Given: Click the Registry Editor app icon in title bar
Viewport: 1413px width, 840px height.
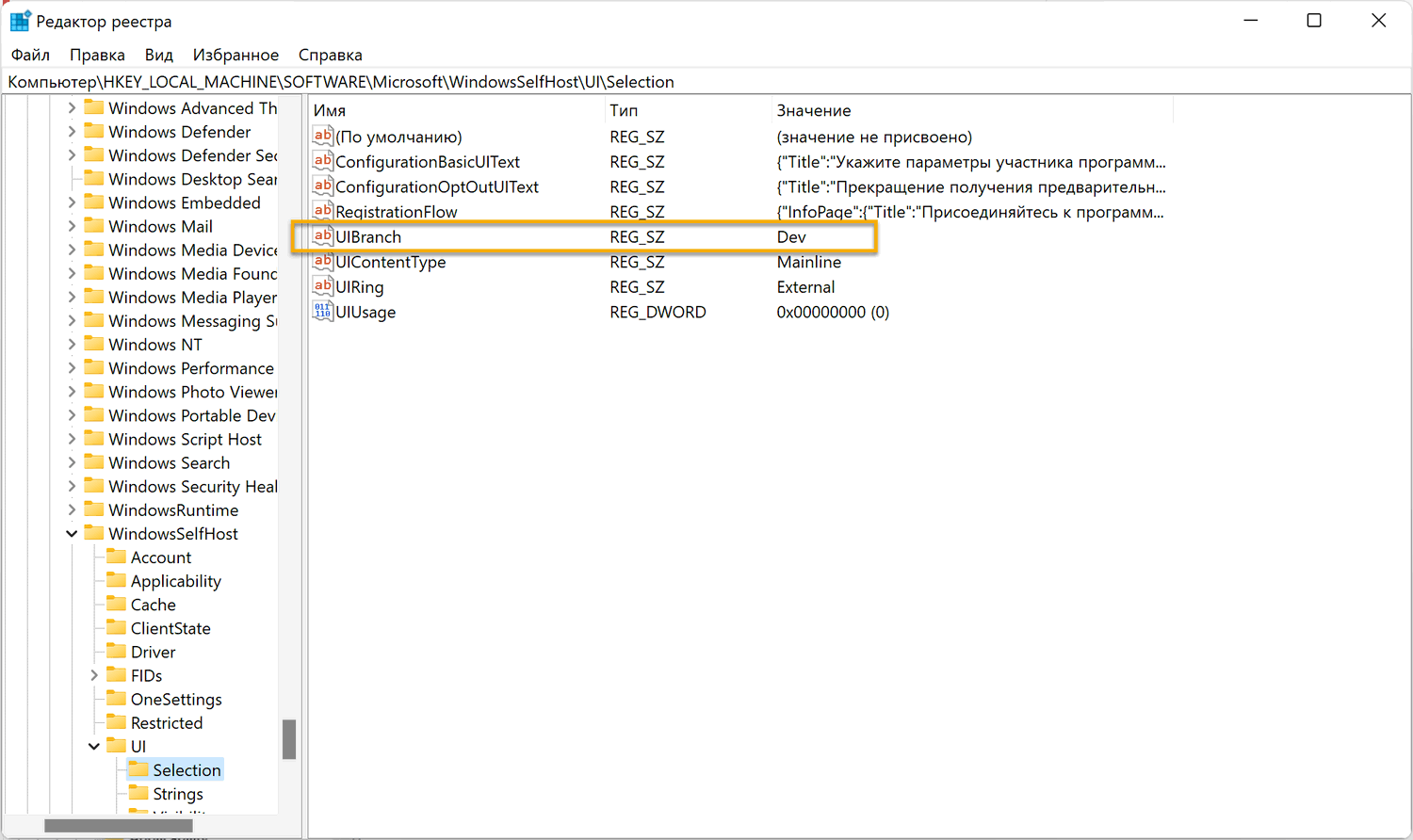Looking at the screenshot, I should pos(19,21).
